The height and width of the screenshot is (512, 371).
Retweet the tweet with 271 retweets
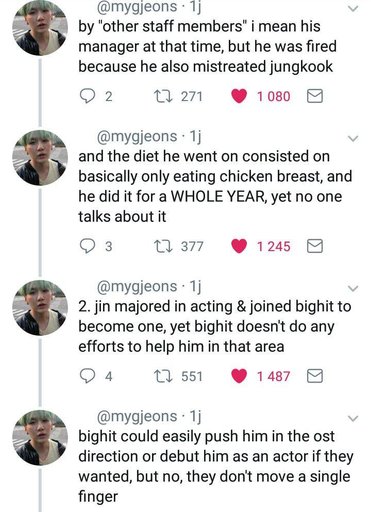(163, 96)
